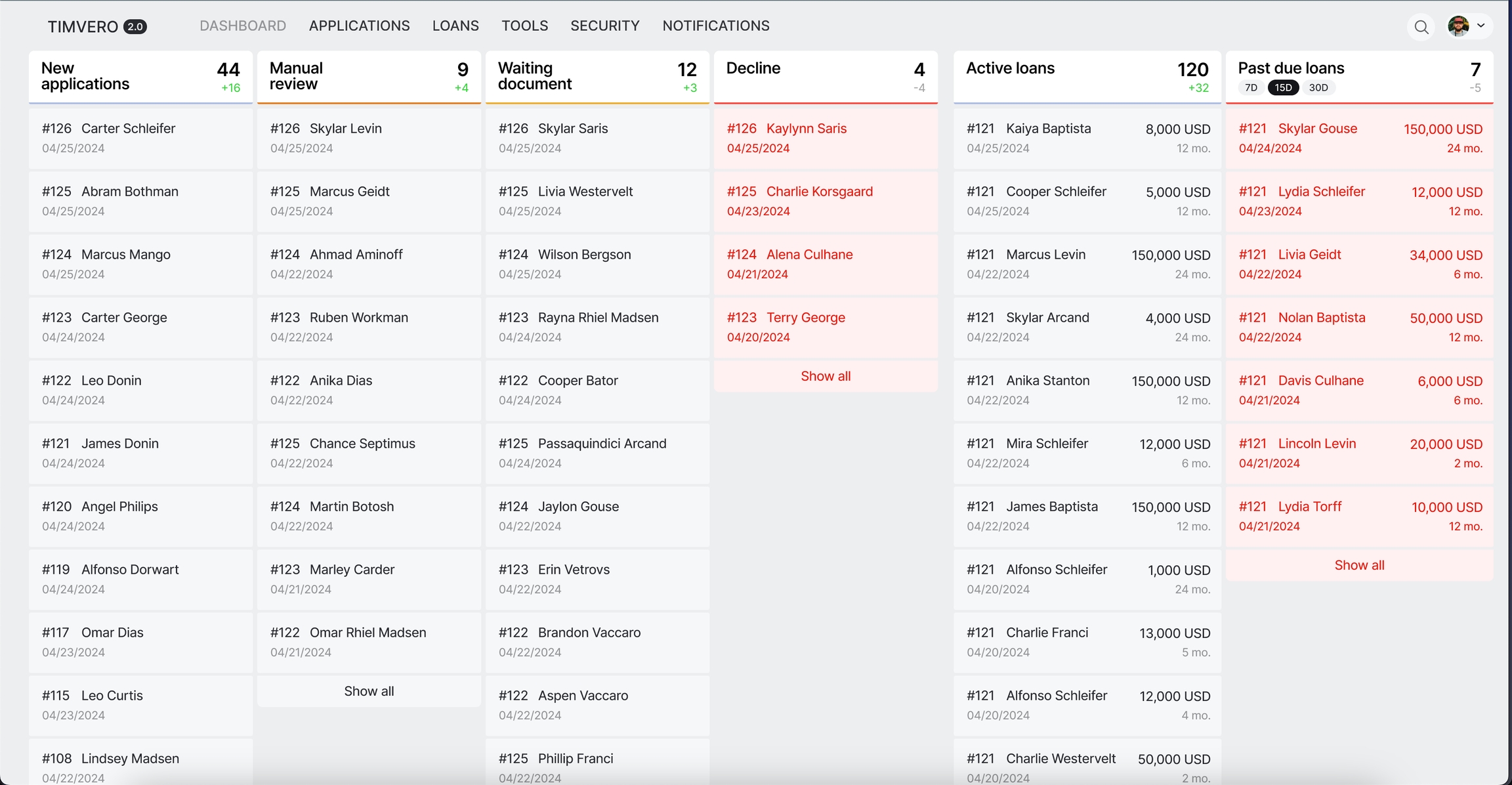Expand the chevron next to the avatar

point(1481,26)
